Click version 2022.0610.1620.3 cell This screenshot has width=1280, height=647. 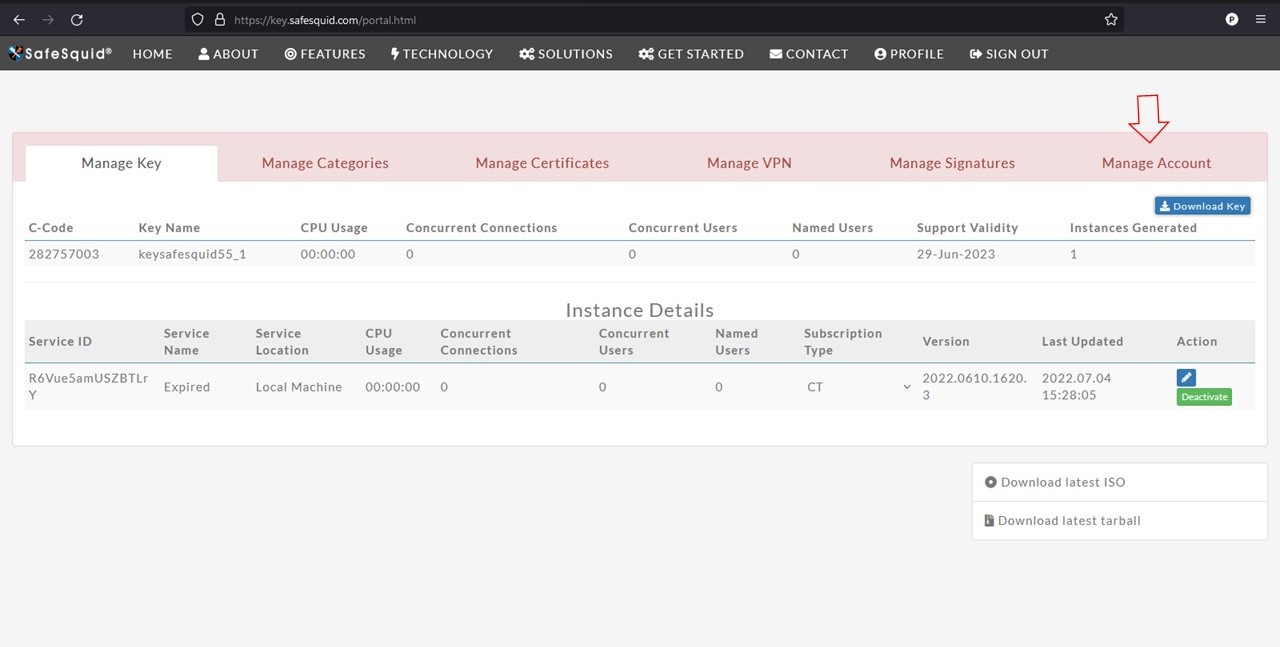pyautogui.click(x=975, y=387)
